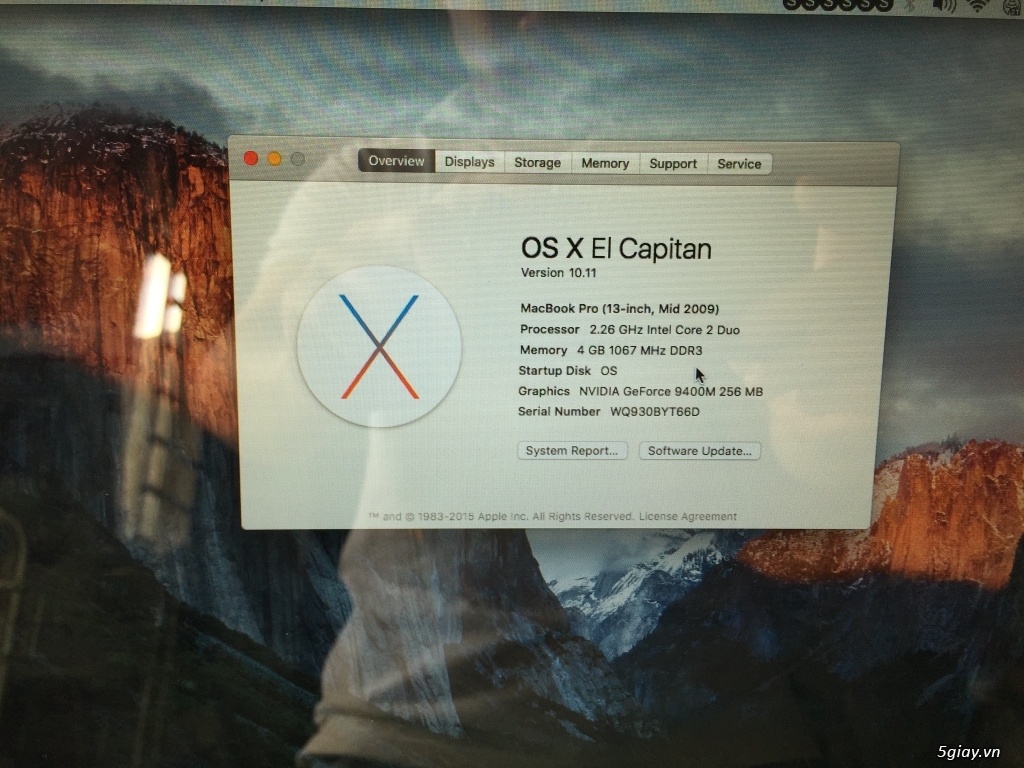Click the OS X El Capitan logo

pos(379,346)
